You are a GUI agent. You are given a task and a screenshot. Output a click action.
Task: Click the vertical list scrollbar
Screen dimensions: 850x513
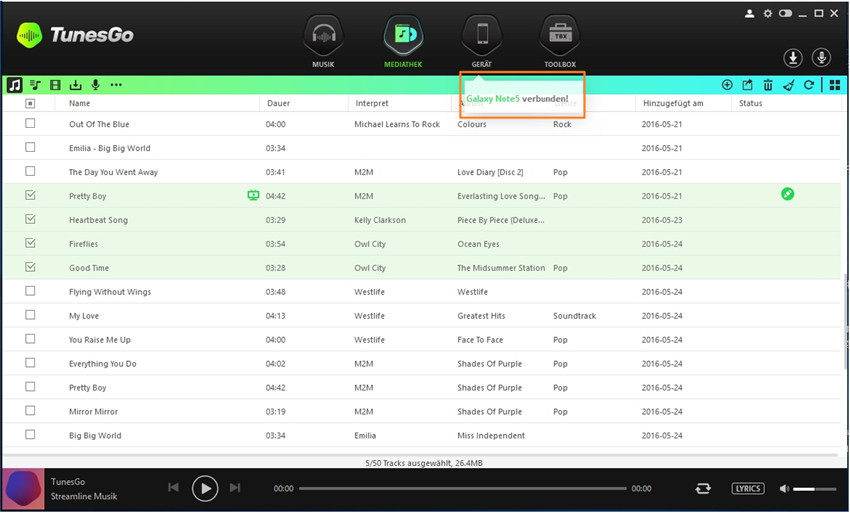pos(845,323)
